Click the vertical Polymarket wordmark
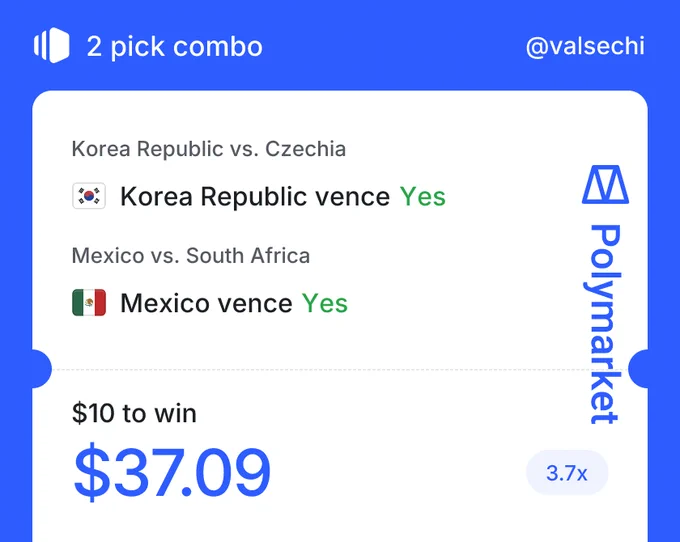 pos(605,324)
